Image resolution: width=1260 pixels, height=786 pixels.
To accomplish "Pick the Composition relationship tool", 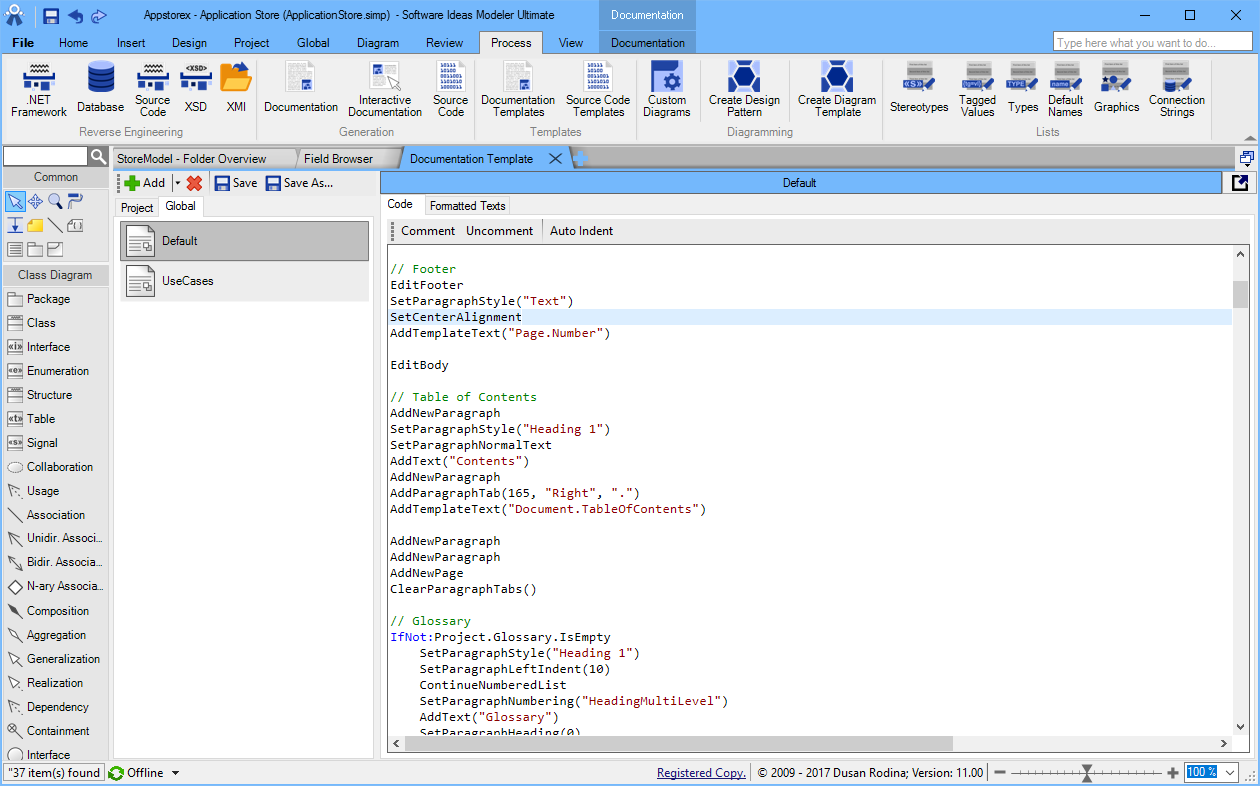I will pos(55,611).
